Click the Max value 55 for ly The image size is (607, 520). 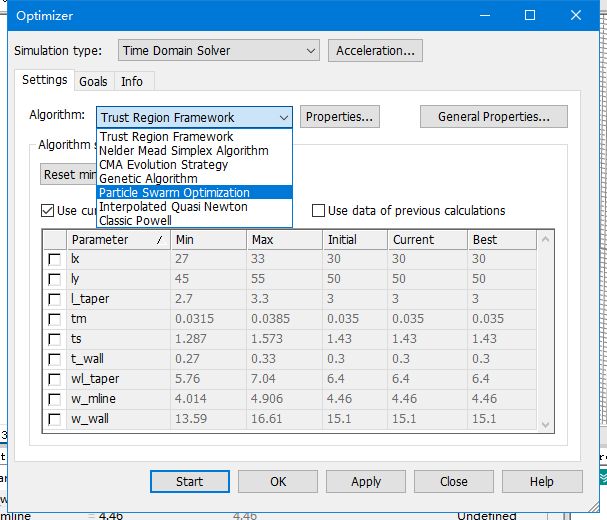(285, 279)
